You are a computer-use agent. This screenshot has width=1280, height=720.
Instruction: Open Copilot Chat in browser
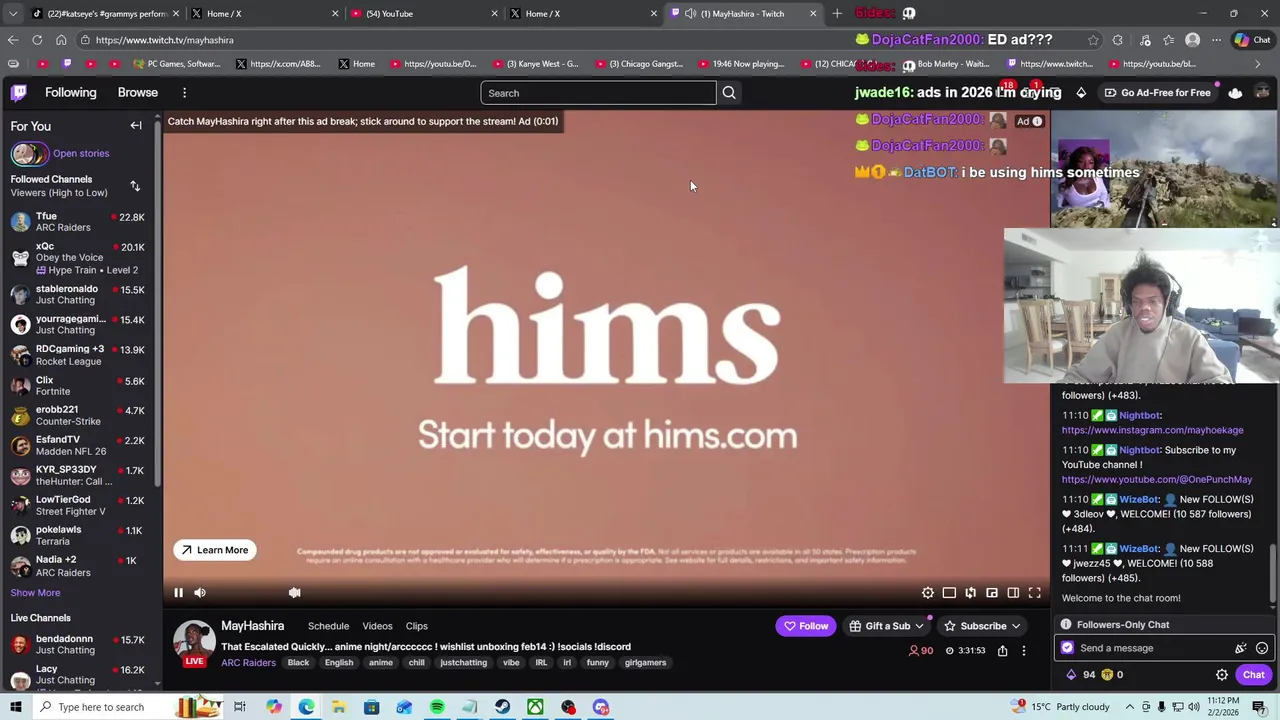pyautogui.click(x=1251, y=40)
